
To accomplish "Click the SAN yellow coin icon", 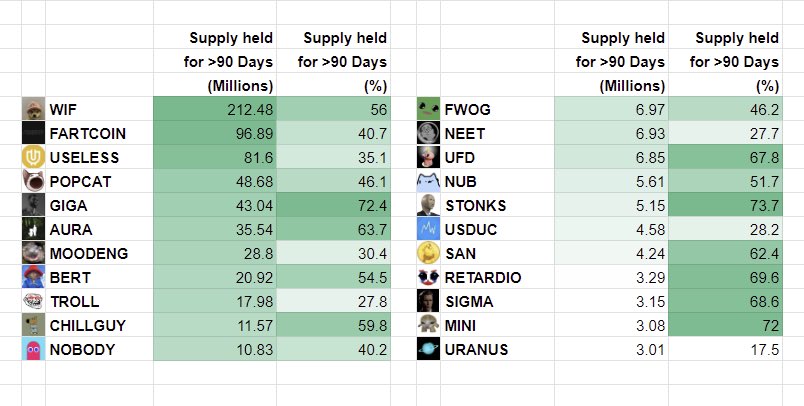I will pyautogui.click(x=429, y=253).
